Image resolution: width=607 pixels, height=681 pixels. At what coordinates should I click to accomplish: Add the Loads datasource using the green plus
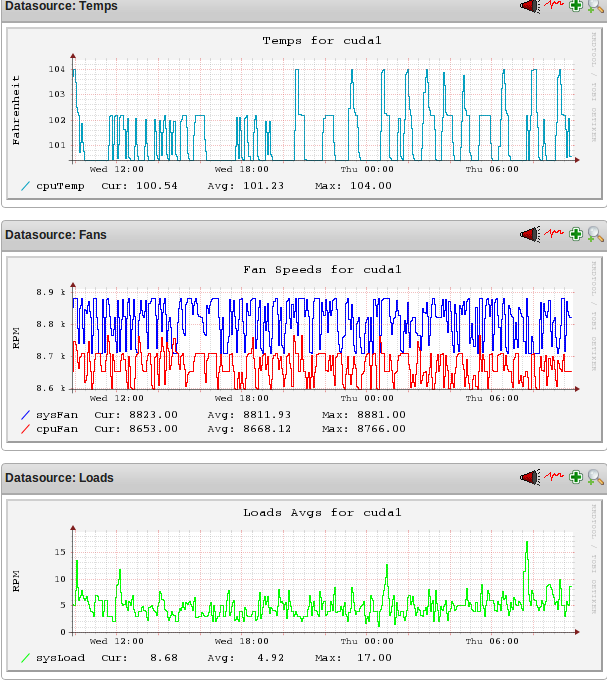(576, 477)
